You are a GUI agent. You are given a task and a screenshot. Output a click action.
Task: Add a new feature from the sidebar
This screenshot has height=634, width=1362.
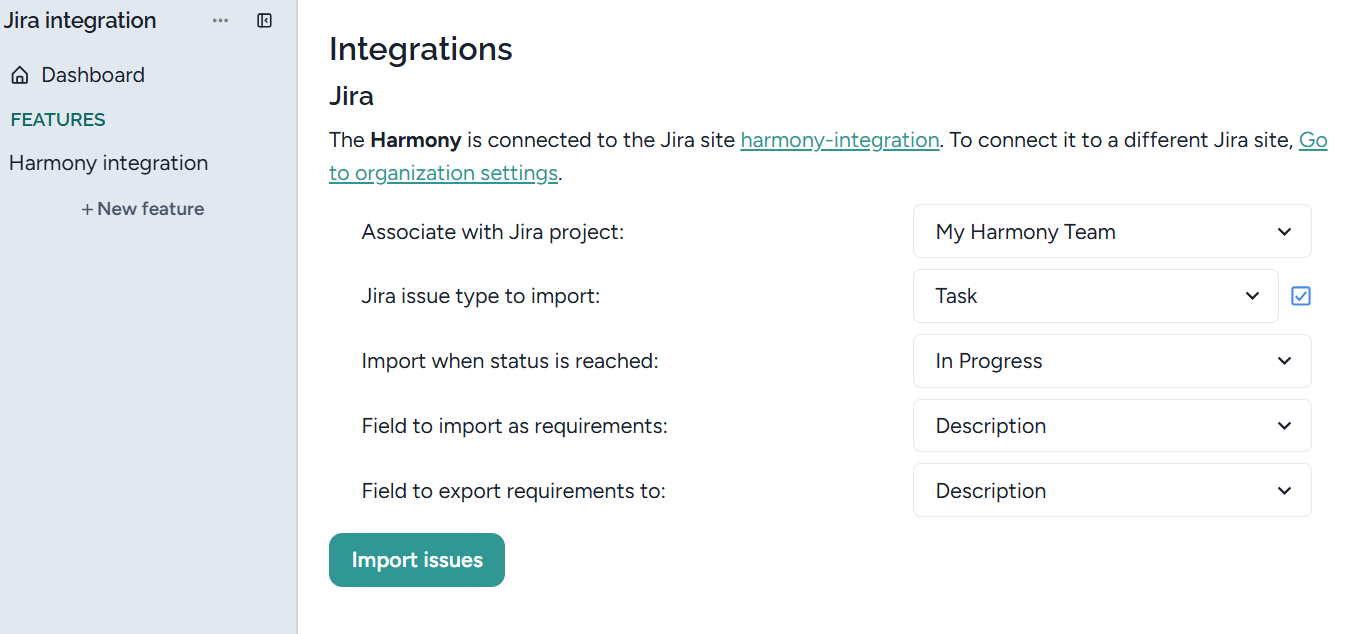(x=143, y=209)
